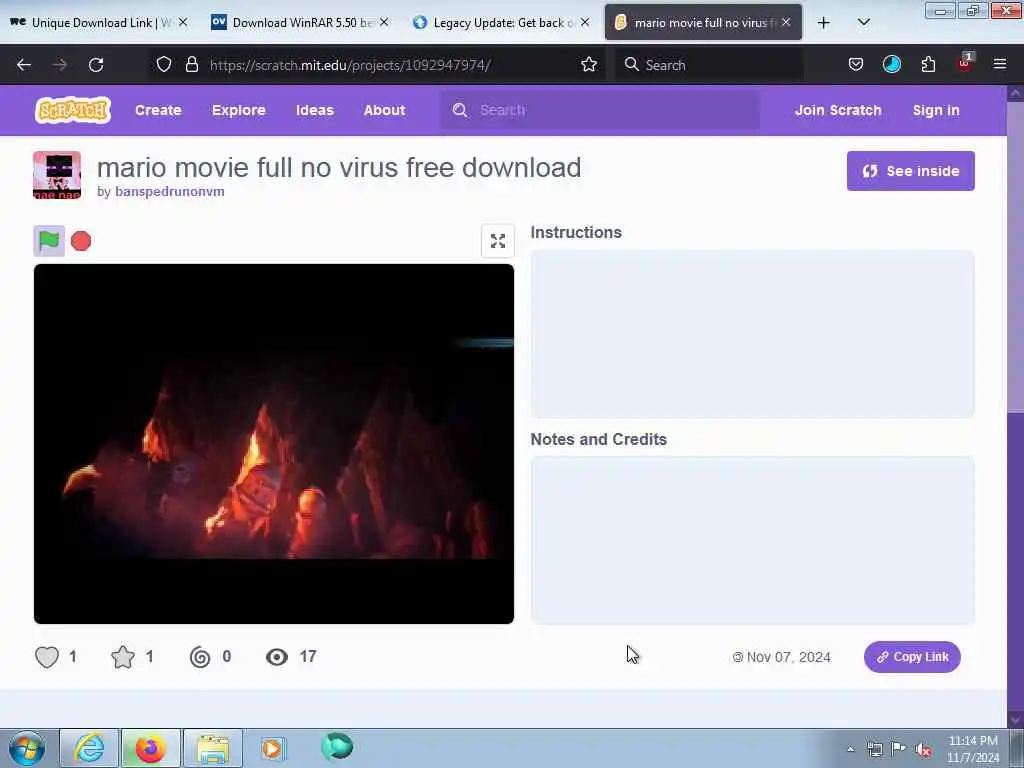Love the project with heart icon
This screenshot has width=1024, height=768.
click(x=47, y=657)
